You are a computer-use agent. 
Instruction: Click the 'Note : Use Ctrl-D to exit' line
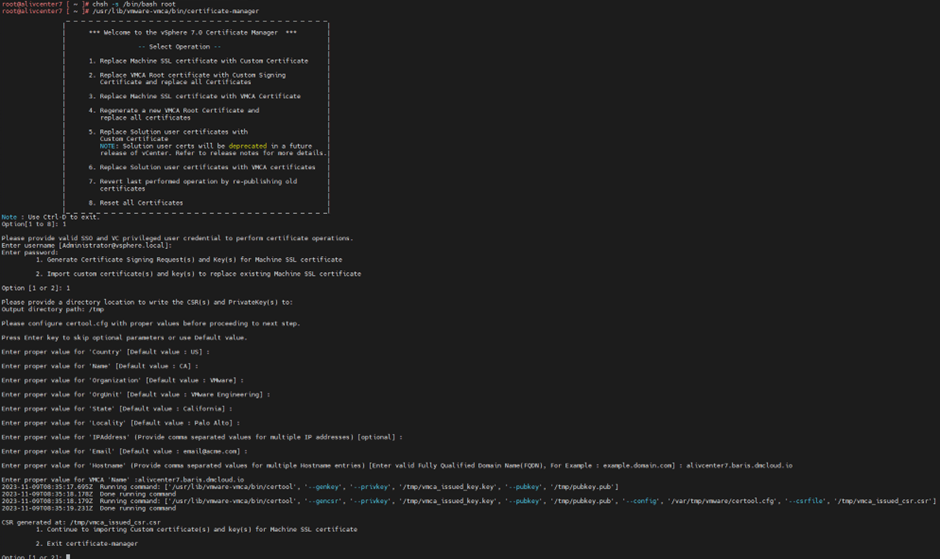pos(50,216)
